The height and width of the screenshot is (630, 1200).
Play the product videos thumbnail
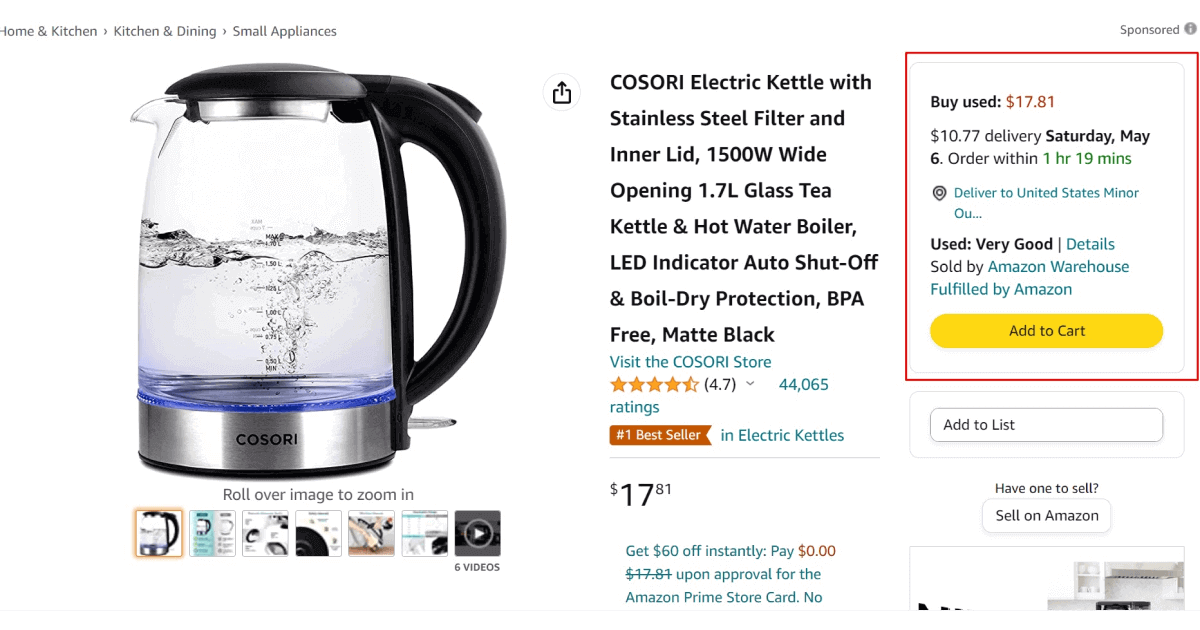point(477,534)
